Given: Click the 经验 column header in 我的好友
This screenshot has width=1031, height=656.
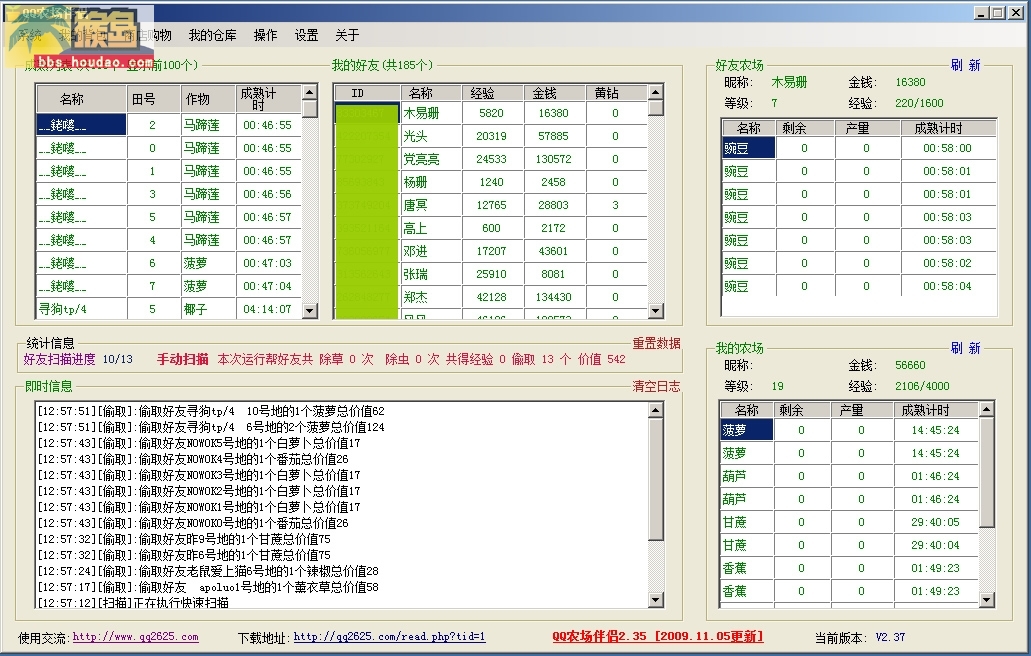Looking at the screenshot, I should (493, 93).
